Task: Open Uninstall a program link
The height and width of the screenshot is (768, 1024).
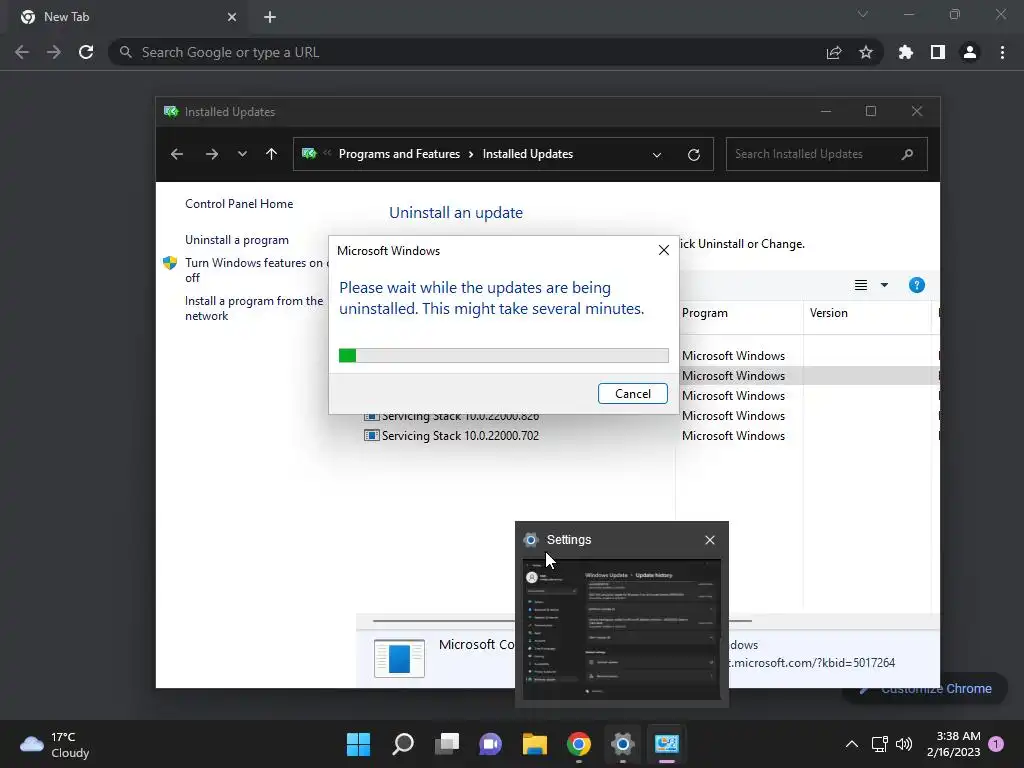Action: click(x=236, y=240)
